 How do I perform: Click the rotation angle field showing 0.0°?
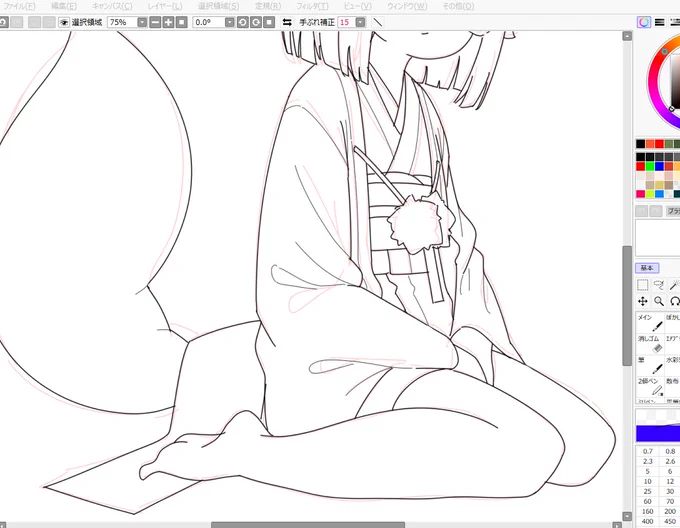tap(209, 22)
